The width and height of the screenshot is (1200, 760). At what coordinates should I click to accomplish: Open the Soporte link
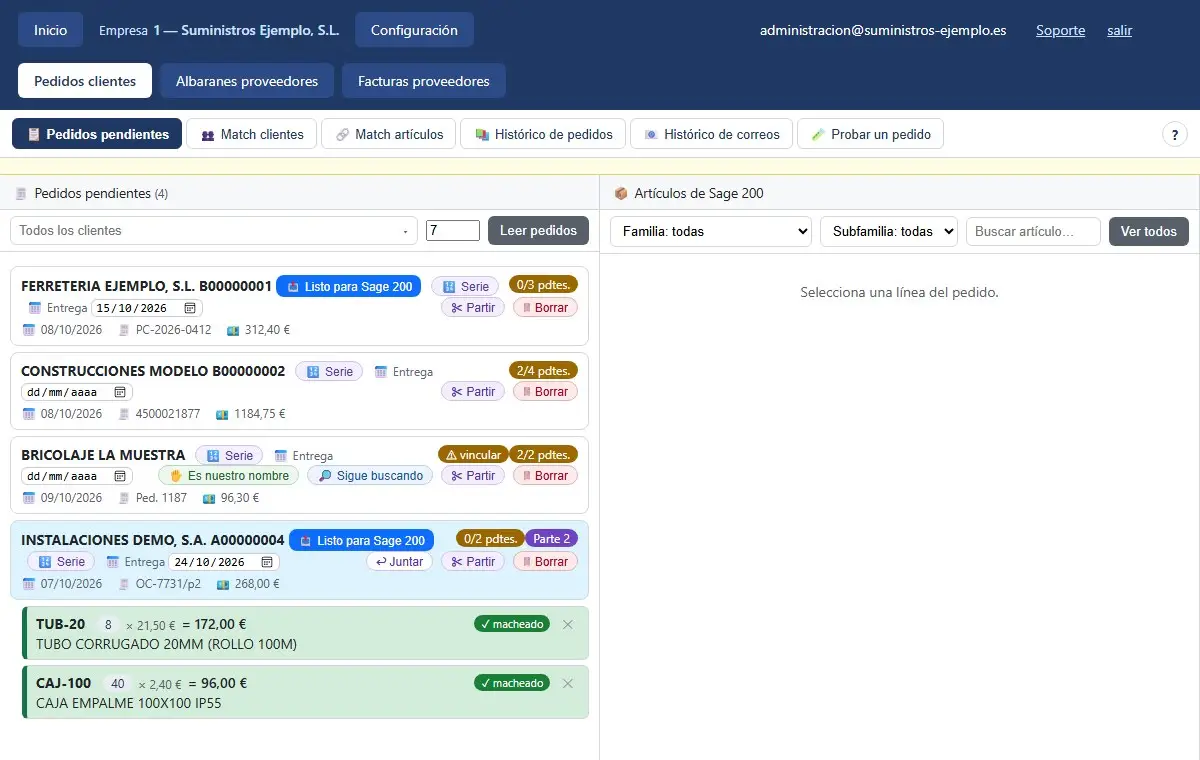1060,30
